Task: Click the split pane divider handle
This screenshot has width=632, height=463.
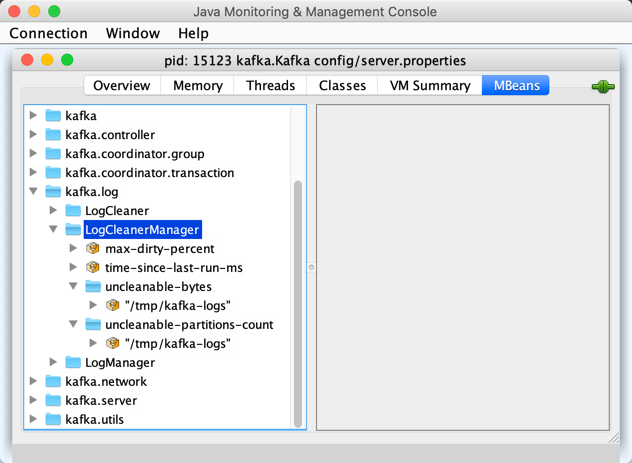Action: pyautogui.click(x=310, y=267)
